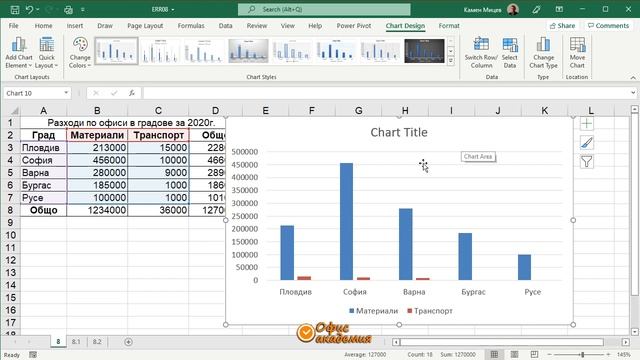This screenshot has width=640, height=360.
Task: Click the Share button
Action: [x=562, y=26]
